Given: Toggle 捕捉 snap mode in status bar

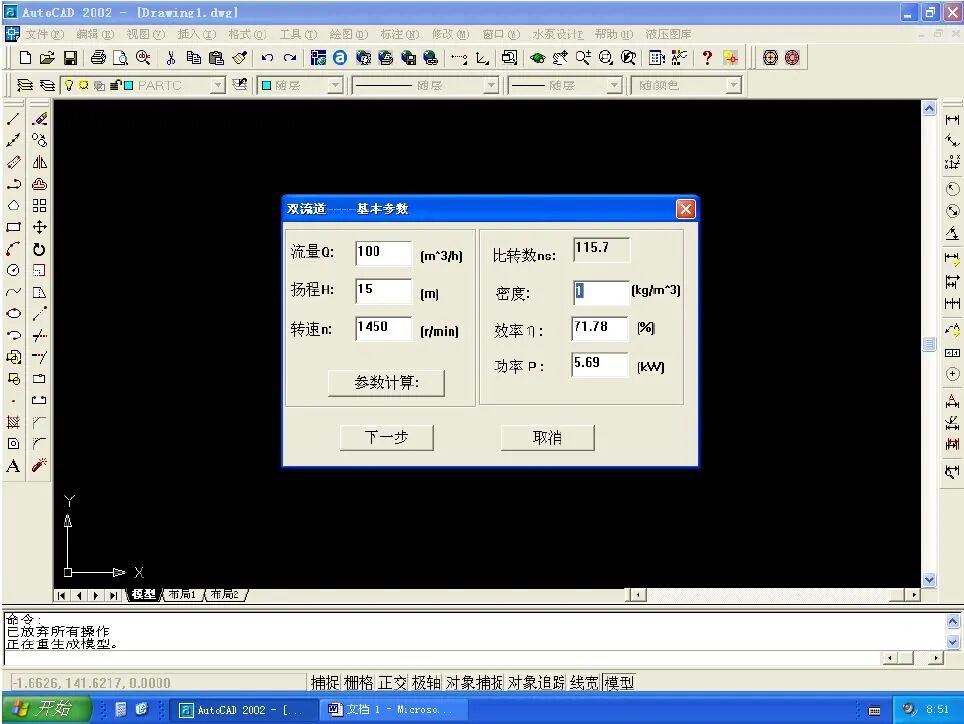Looking at the screenshot, I should tap(324, 682).
